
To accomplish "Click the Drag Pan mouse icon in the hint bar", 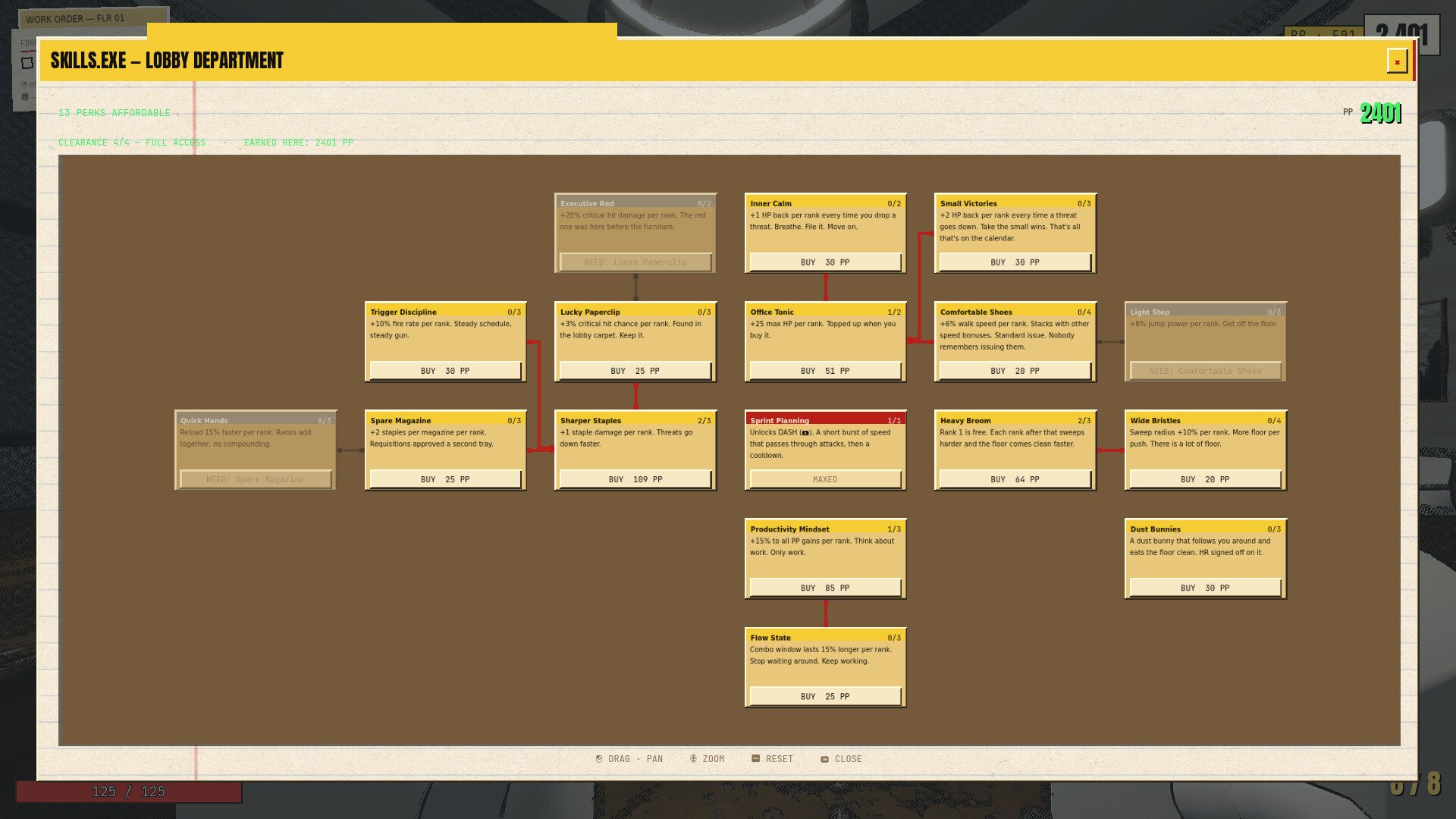I will click(x=599, y=759).
